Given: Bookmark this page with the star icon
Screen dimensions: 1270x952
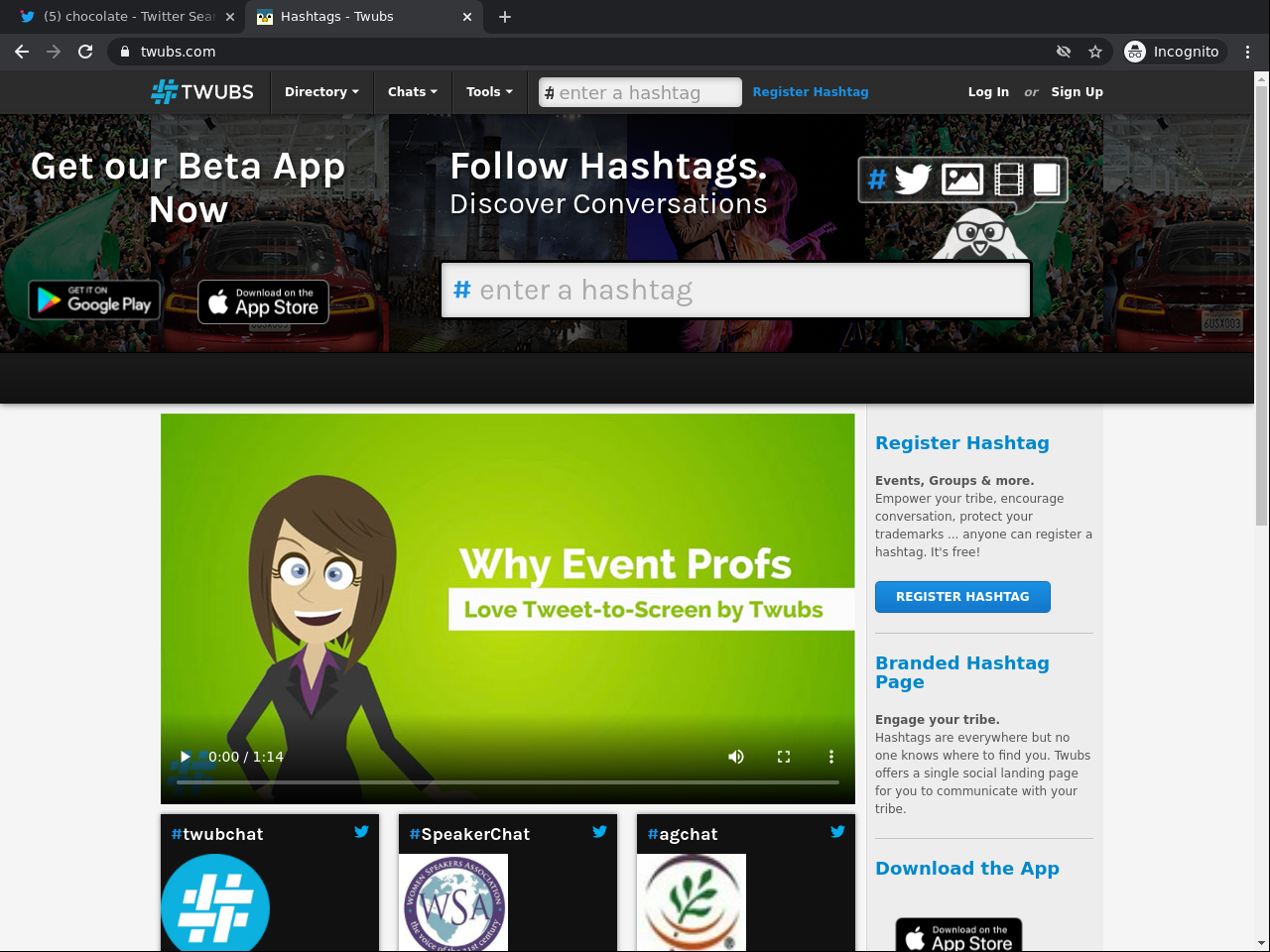Looking at the screenshot, I should click(x=1095, y=52).
